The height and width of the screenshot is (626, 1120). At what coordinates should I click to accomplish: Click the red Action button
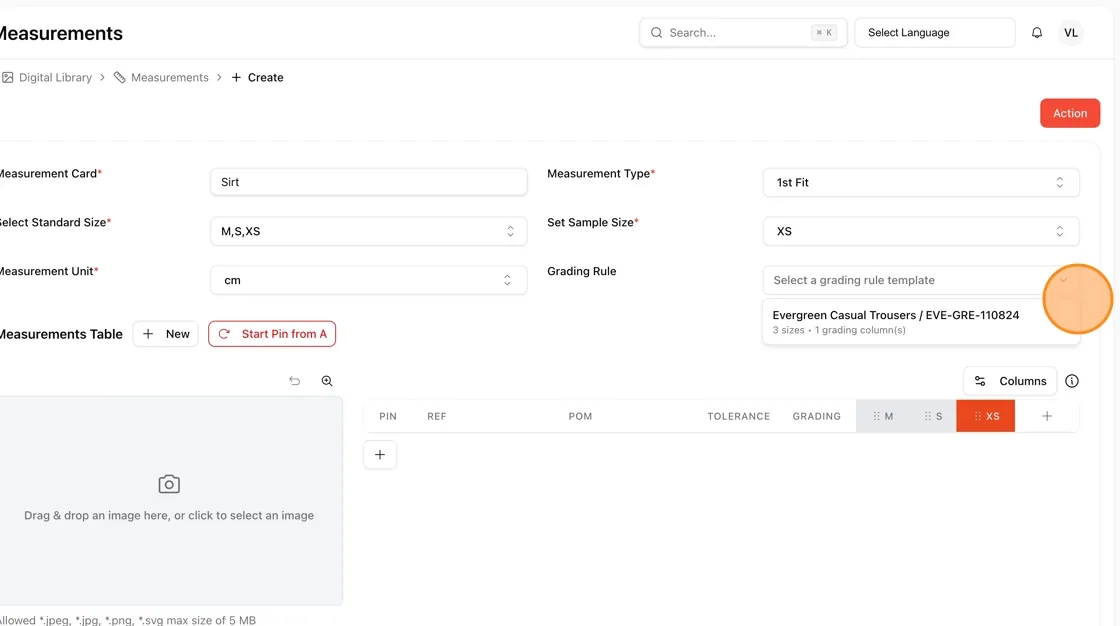(1070, 113)
